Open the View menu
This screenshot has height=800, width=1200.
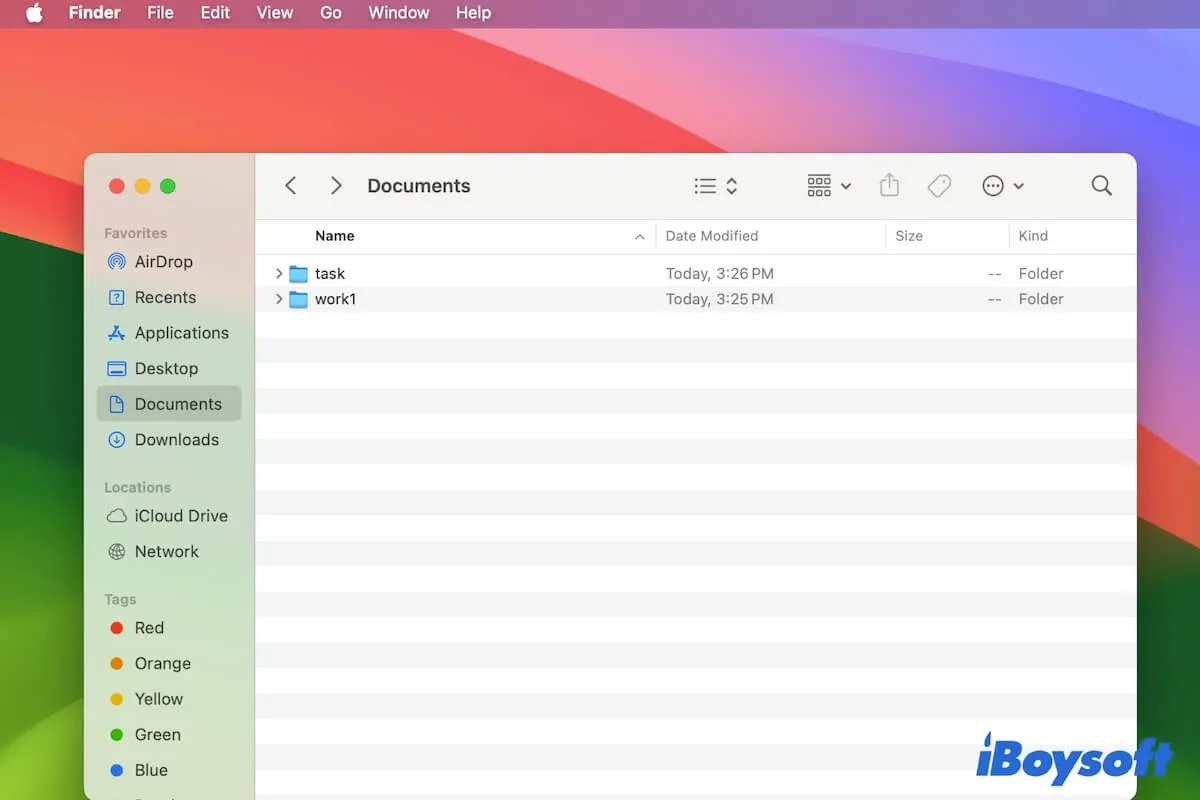coord(275,13)
